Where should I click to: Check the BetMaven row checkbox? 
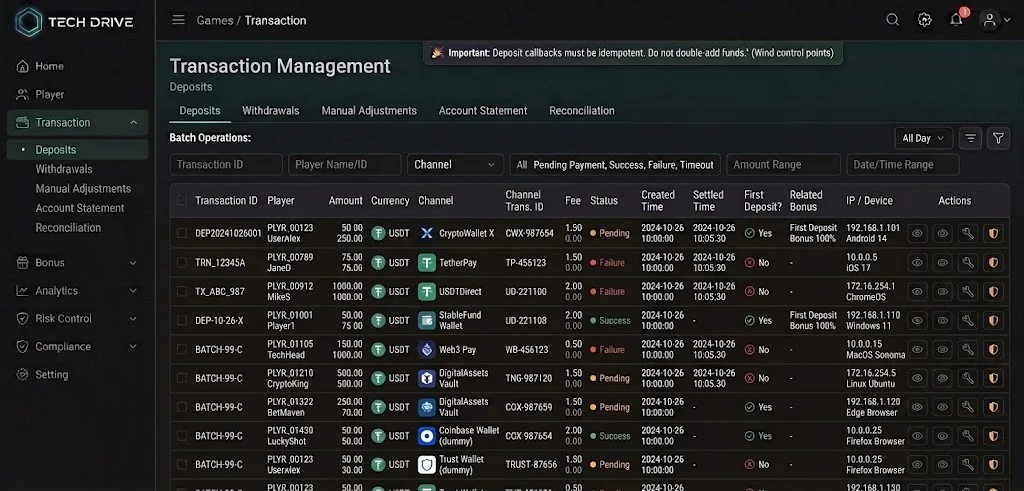pyautogui.click(x=182, y=407)
